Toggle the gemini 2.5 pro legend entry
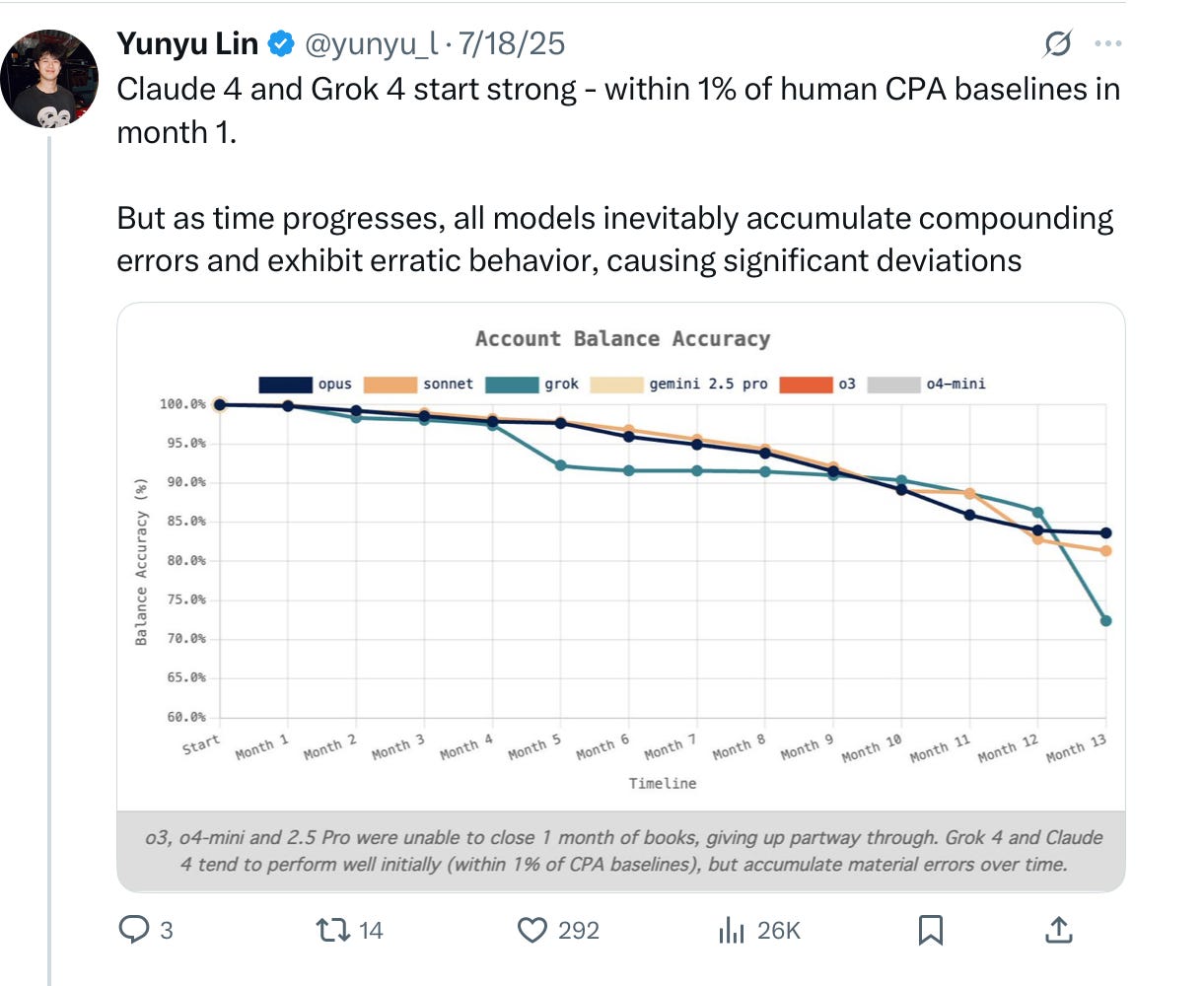Viewport: 1204px width, 986px height. (680, 384)
